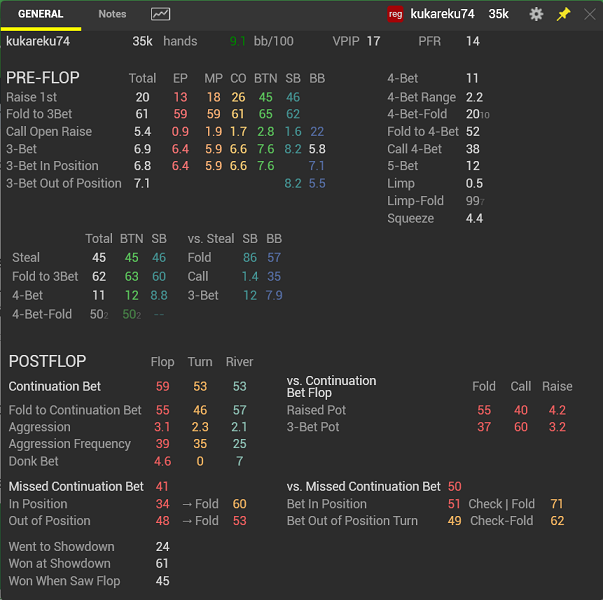Open settings via the gear icon
This screenshot has width=603, height=600.
[536, 14]
